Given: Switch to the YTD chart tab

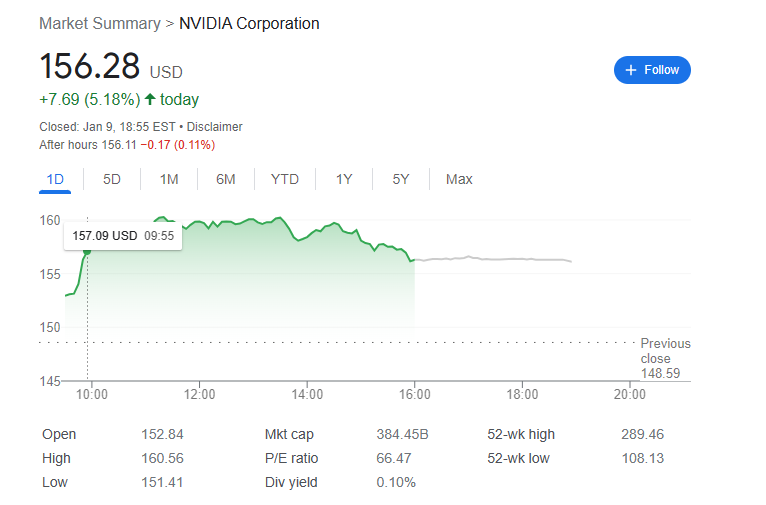Looking at the screenshot, I should [x=285, y=179].
